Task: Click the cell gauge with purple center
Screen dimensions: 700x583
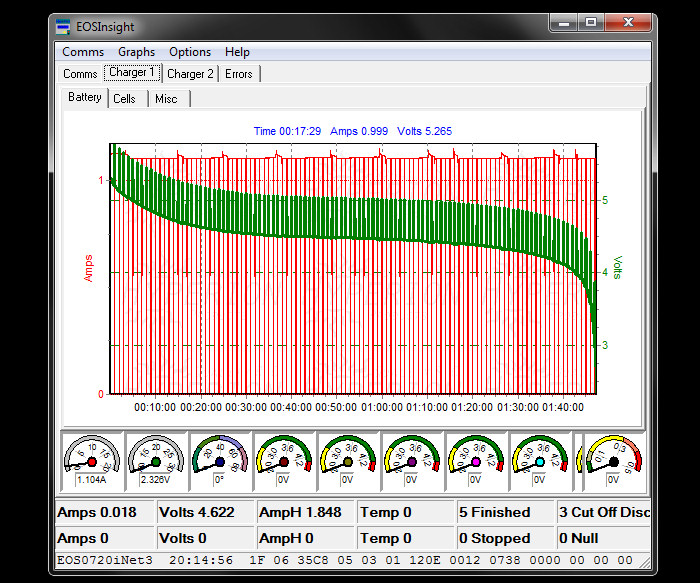Action: (412, 460)
